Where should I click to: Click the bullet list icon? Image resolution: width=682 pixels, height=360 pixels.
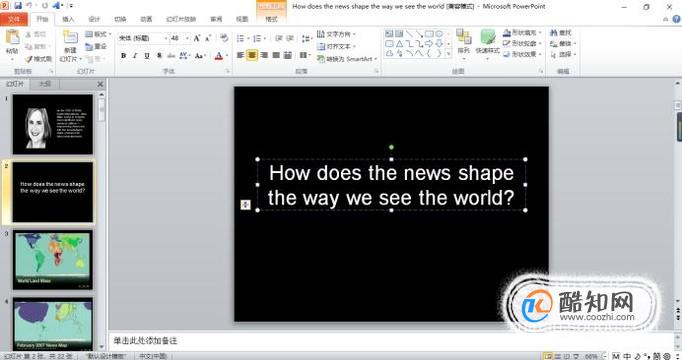(x=241, y=39)
